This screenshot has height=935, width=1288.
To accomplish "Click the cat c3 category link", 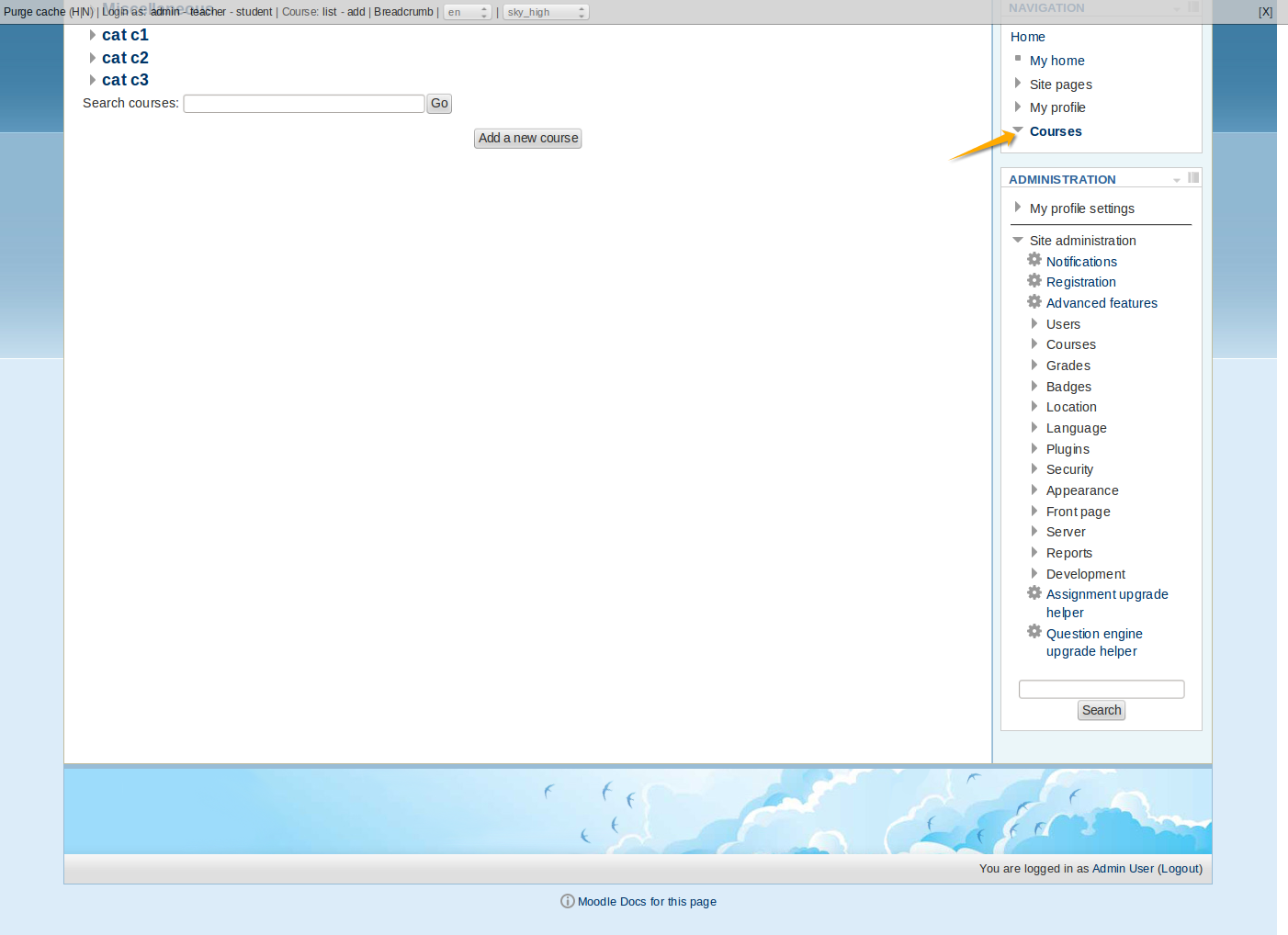I will coord(125,80).
